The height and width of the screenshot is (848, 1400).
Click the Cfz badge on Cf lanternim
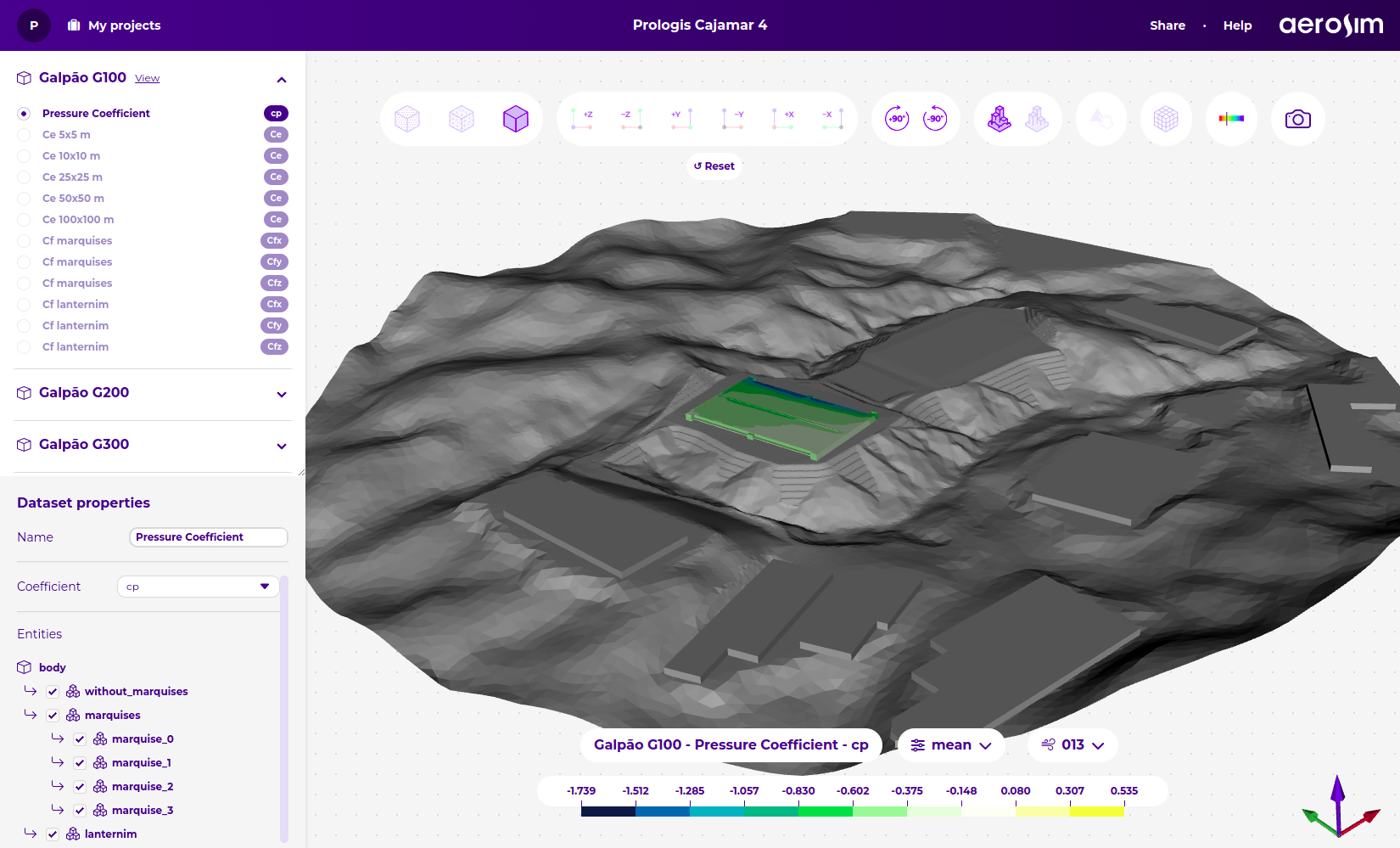click(274, 347)
